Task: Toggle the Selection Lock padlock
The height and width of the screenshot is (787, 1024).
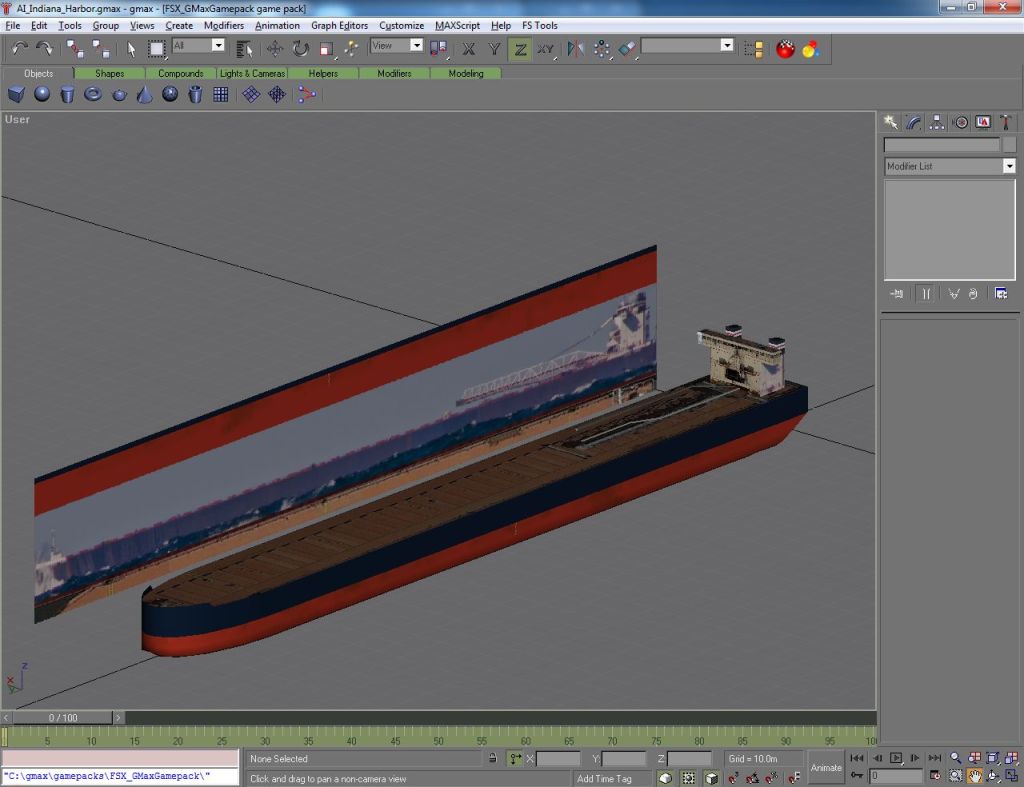Action: [493, 758]
